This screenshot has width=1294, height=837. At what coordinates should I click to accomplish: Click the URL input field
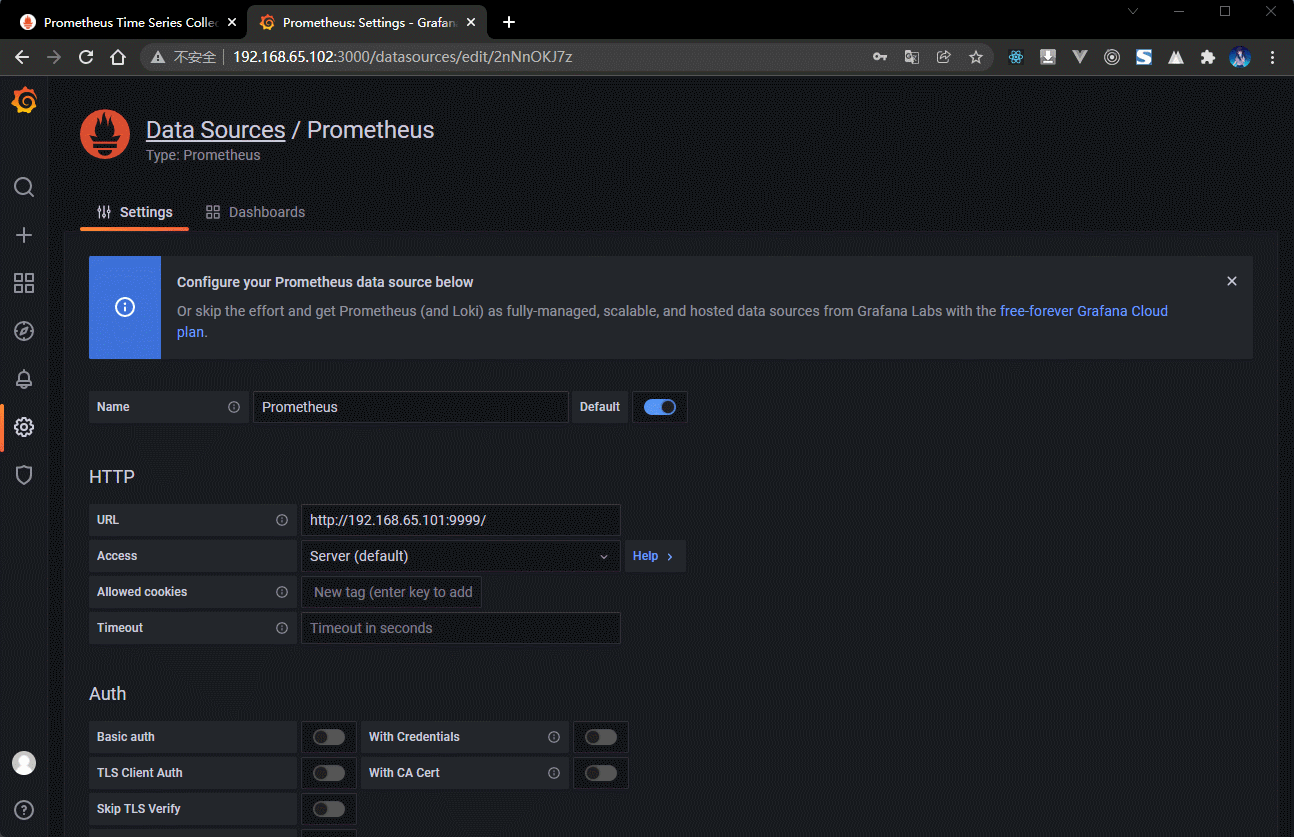(461, 520)
